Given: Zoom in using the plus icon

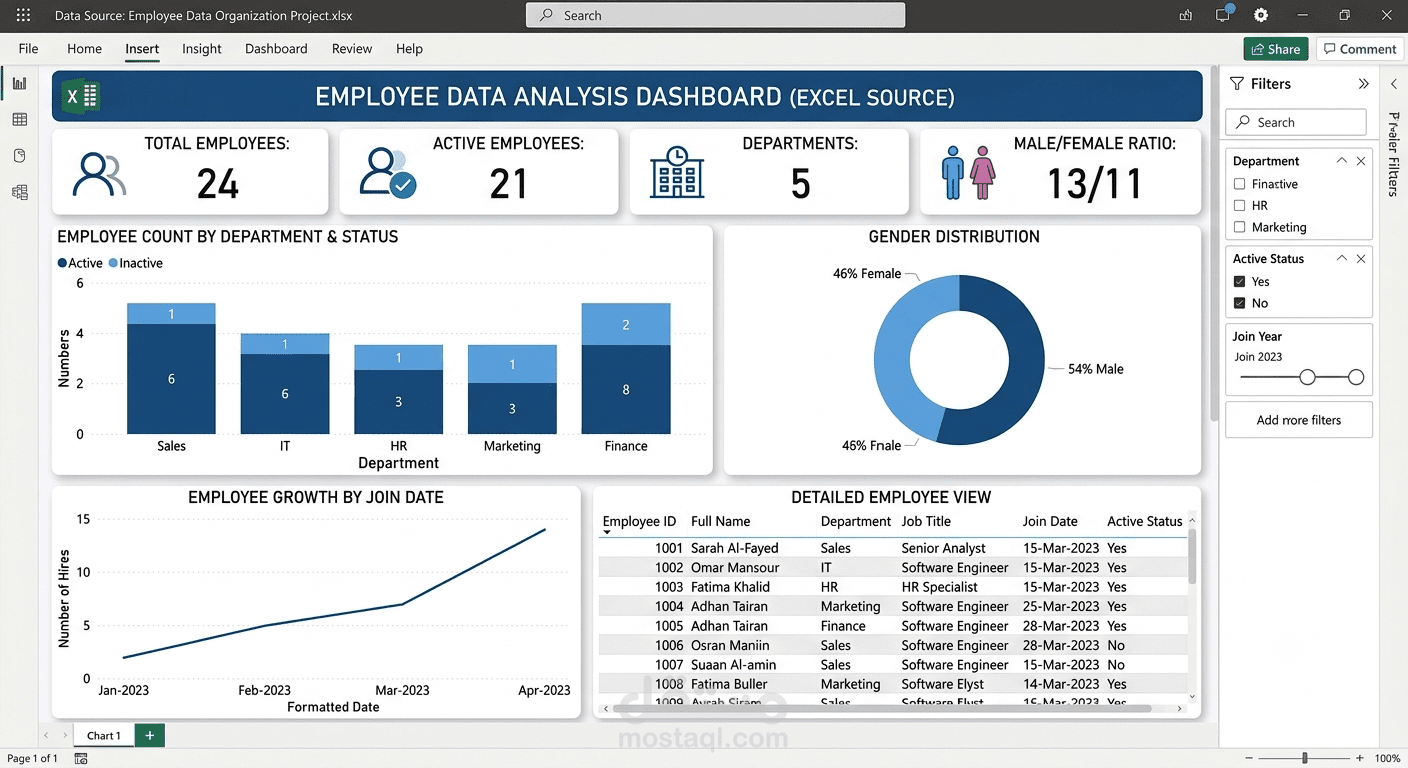Looking at the screenshot, I should [1361, 759].
